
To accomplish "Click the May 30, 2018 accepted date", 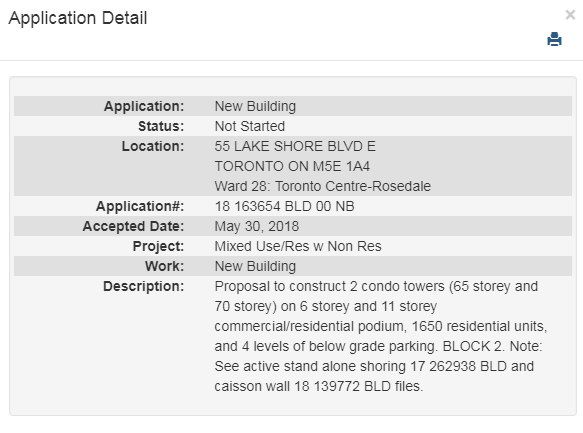I will point(257,226).
